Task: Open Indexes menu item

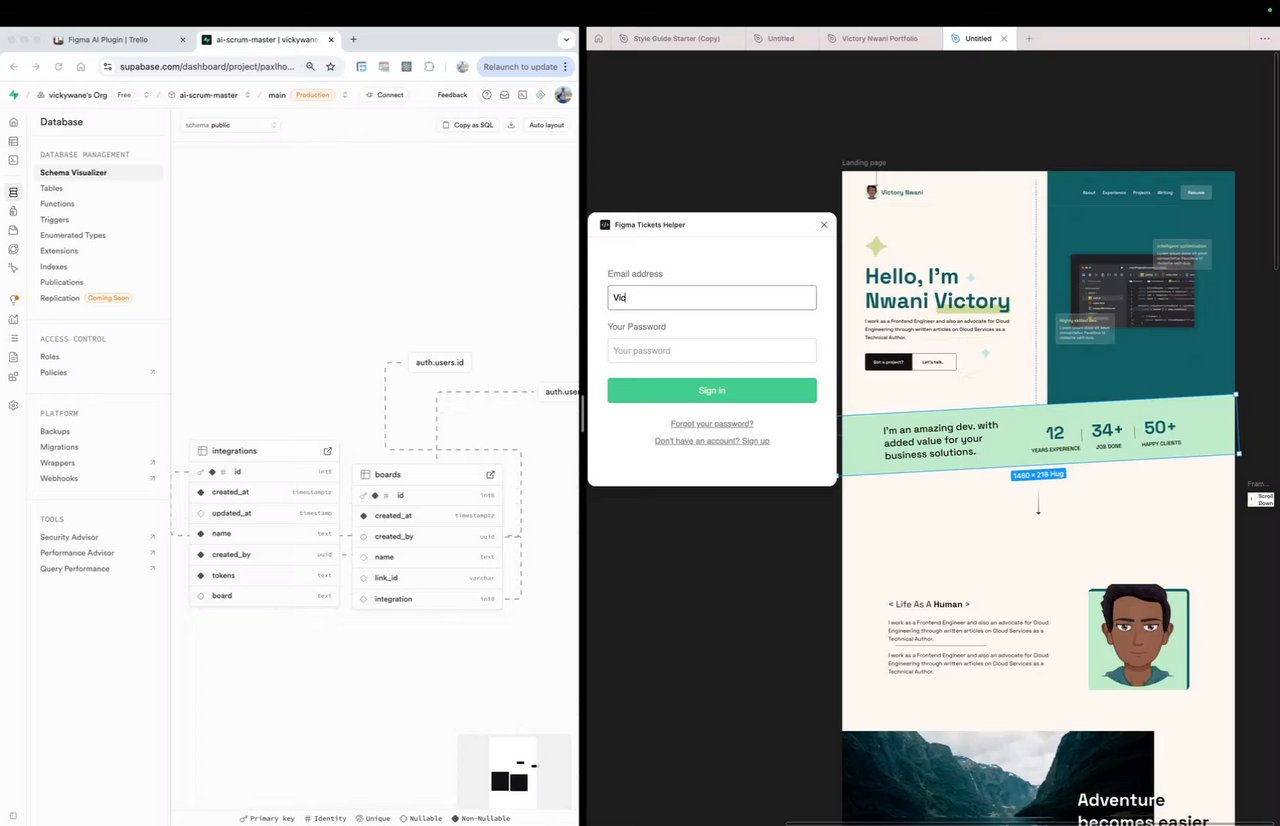Action: click(x=54, y=267)
